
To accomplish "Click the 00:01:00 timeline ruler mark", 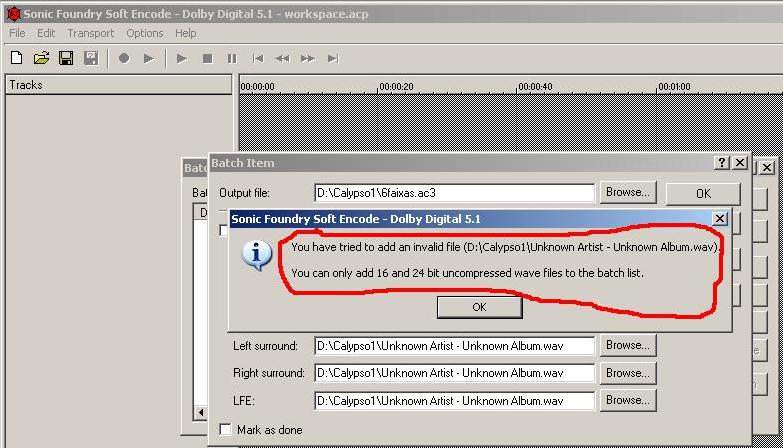I will coord(674,86).
